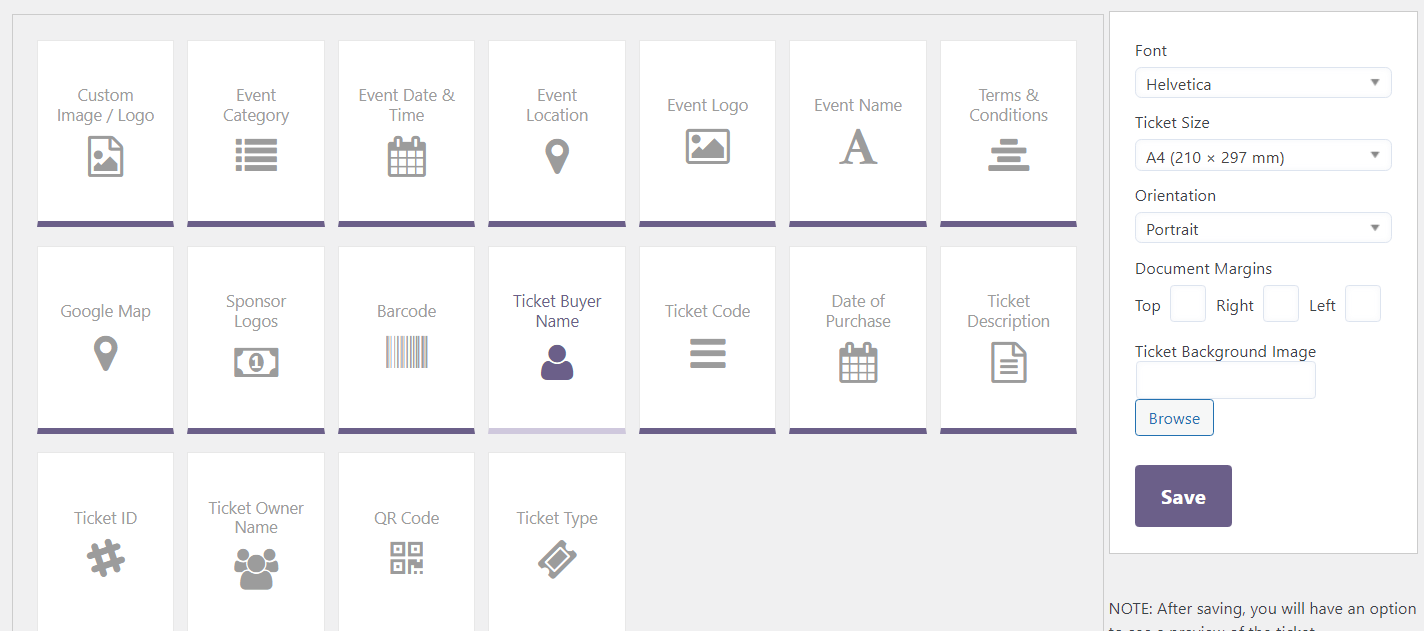This screenshot has width=1424, height=631.
Task: Choose the Ticket ID hash icon
Action: click(105, 558)
